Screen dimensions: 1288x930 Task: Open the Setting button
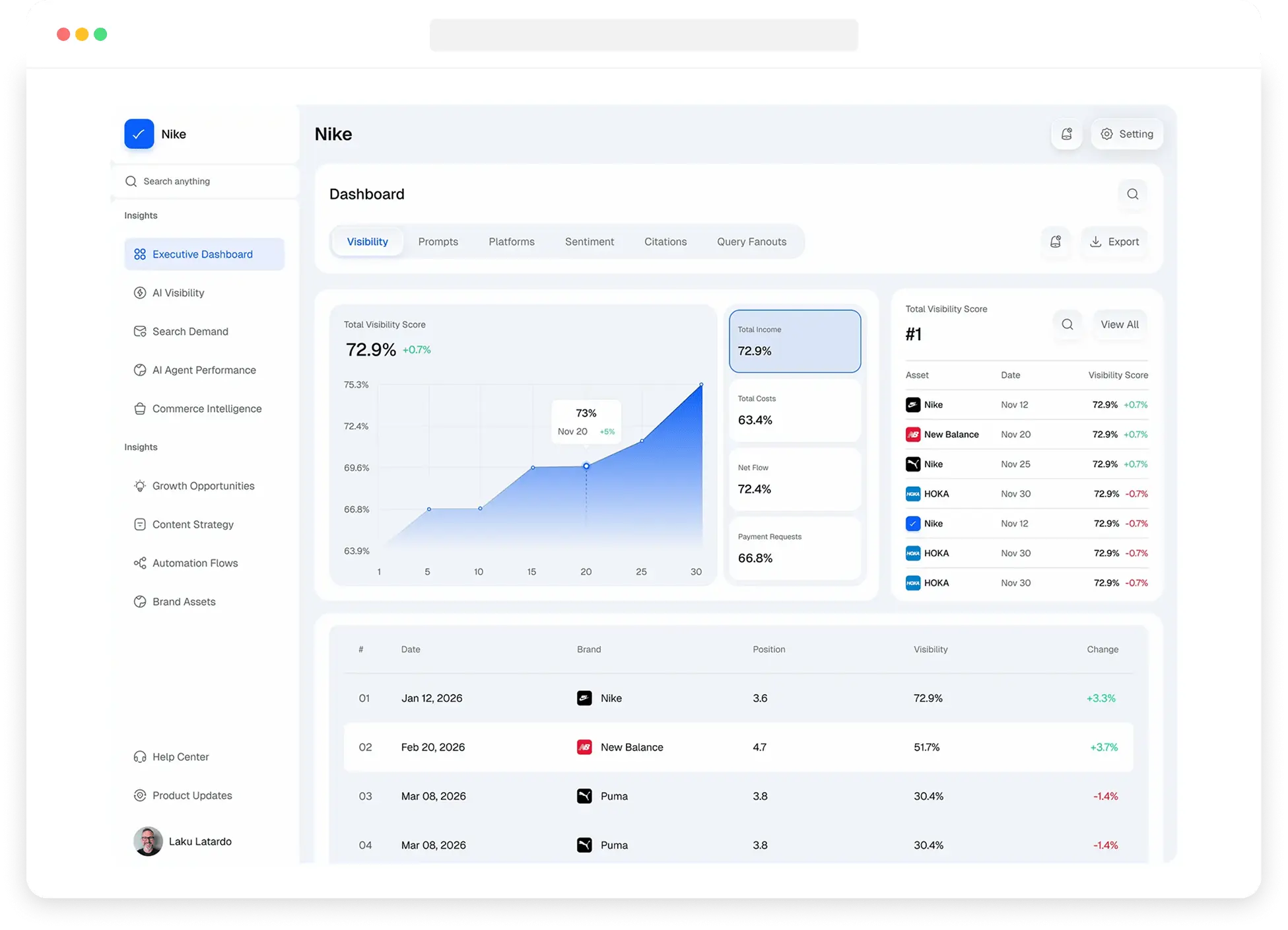pyautogui.click(x=1127, y=134)
